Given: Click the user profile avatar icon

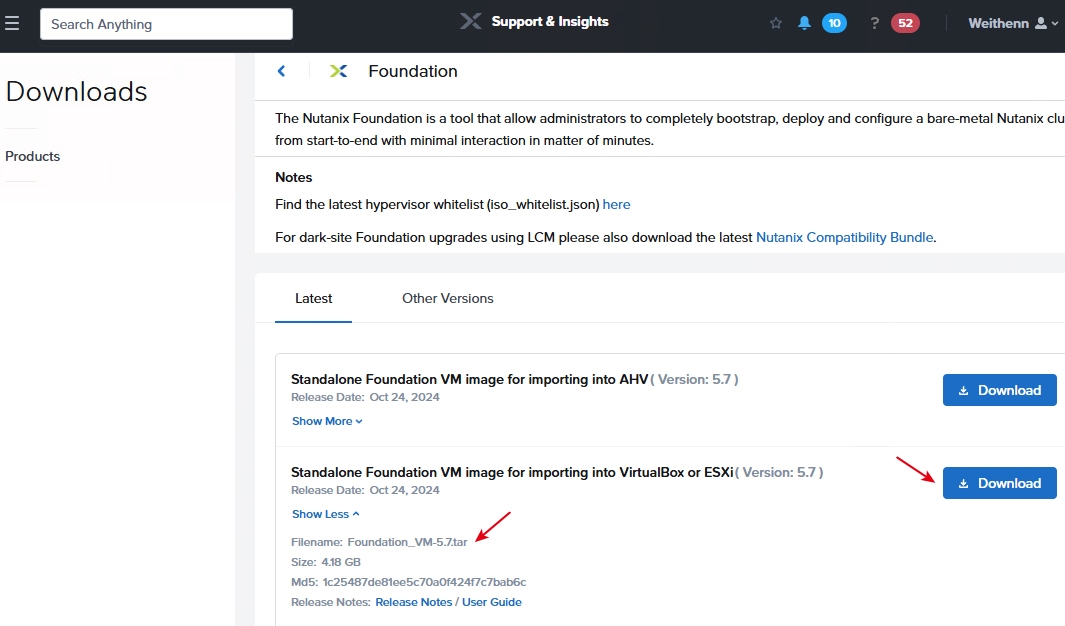Looking at the screenshot, I should tap(1041, 24).
